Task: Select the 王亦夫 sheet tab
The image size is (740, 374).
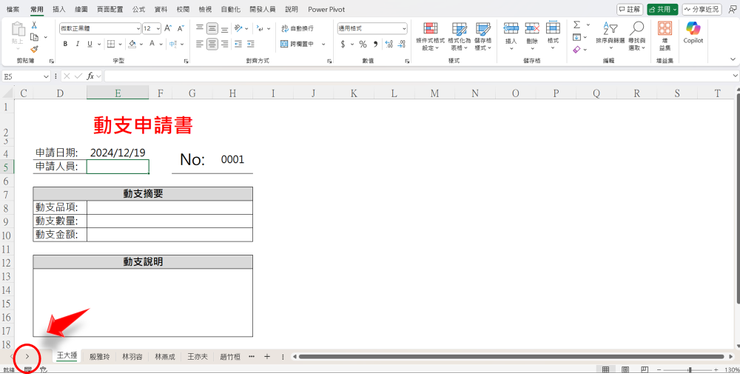Action: 197,357
